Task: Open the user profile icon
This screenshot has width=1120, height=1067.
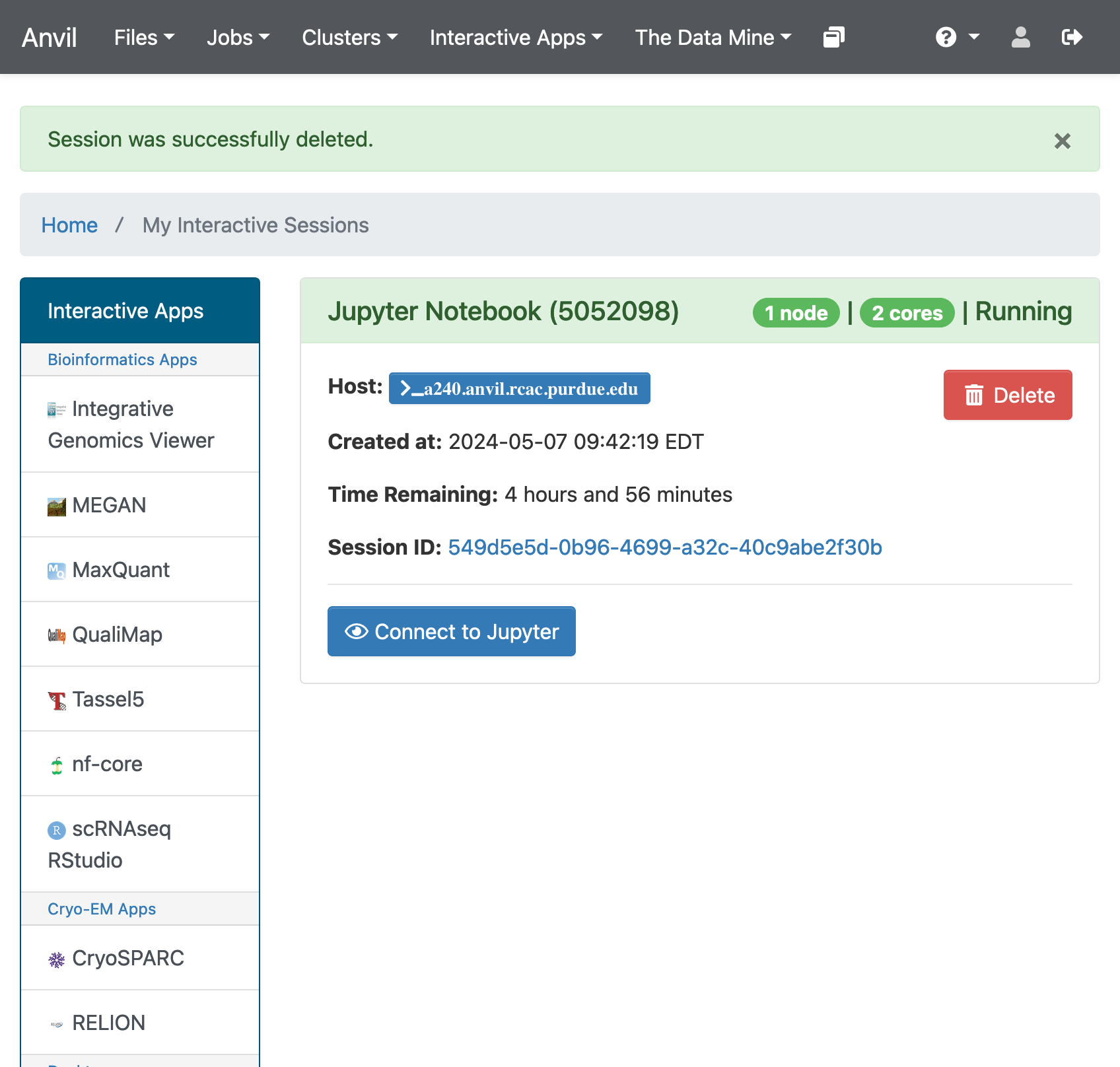Action: point(1020,38)
